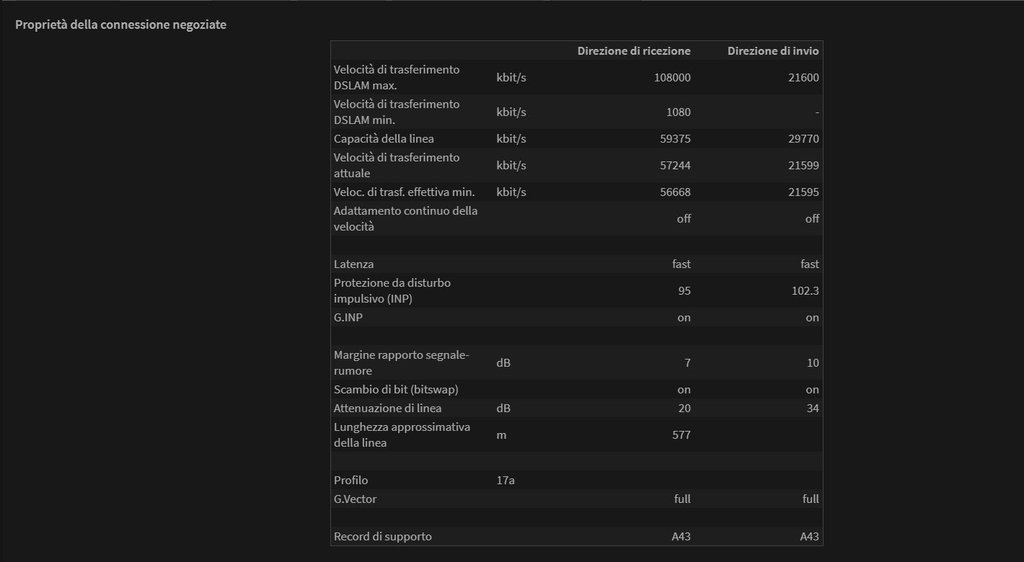Screen dimensions: 1024x562
Task: Click the approximate line length value 577
Action: (680, 435)
